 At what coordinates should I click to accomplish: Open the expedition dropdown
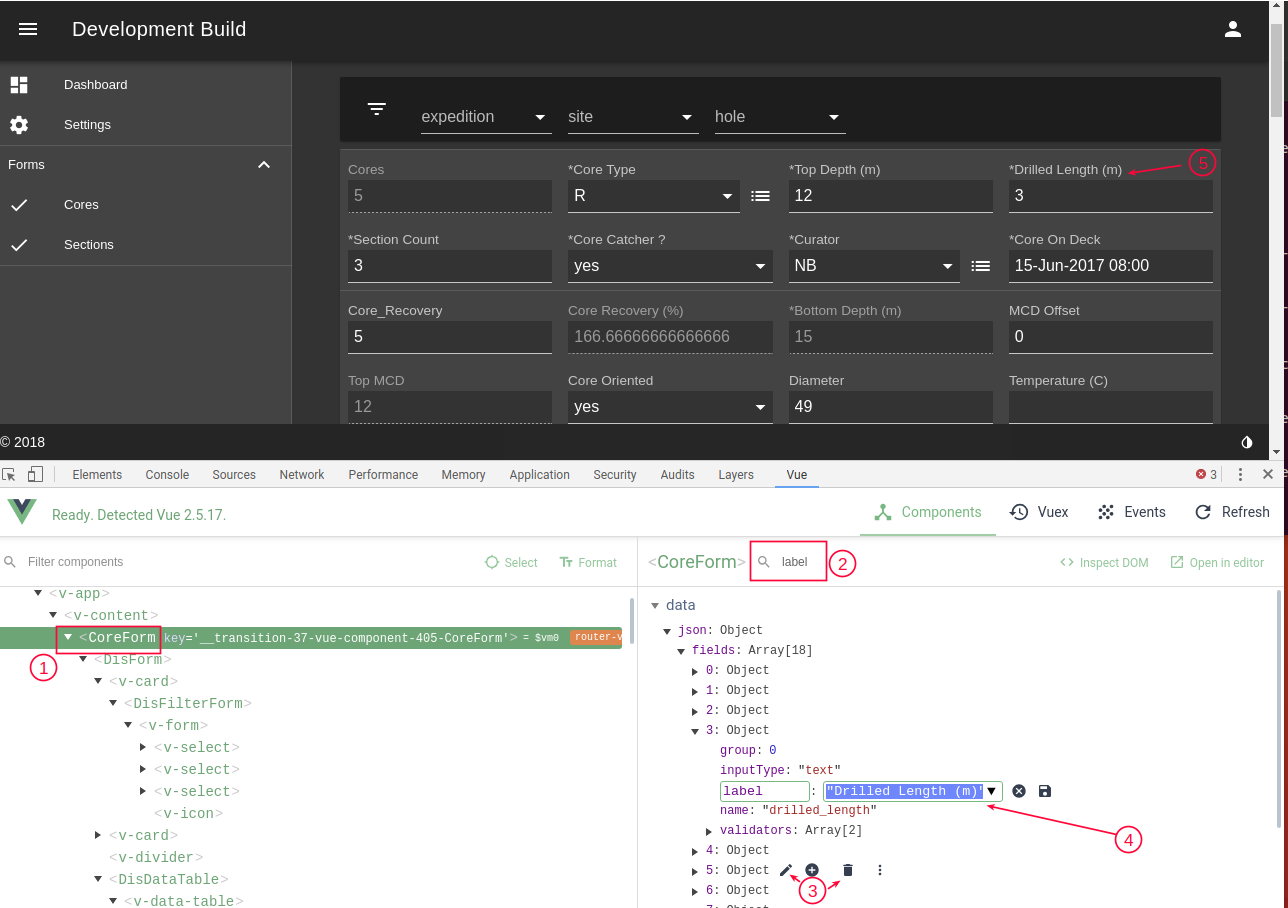coord(486,117)
